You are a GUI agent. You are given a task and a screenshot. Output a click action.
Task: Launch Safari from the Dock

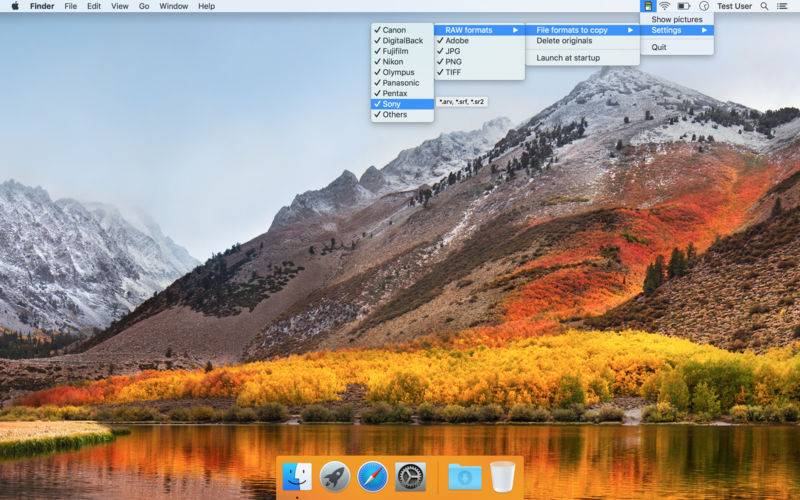pyautogui.click(x=372, y=477)
